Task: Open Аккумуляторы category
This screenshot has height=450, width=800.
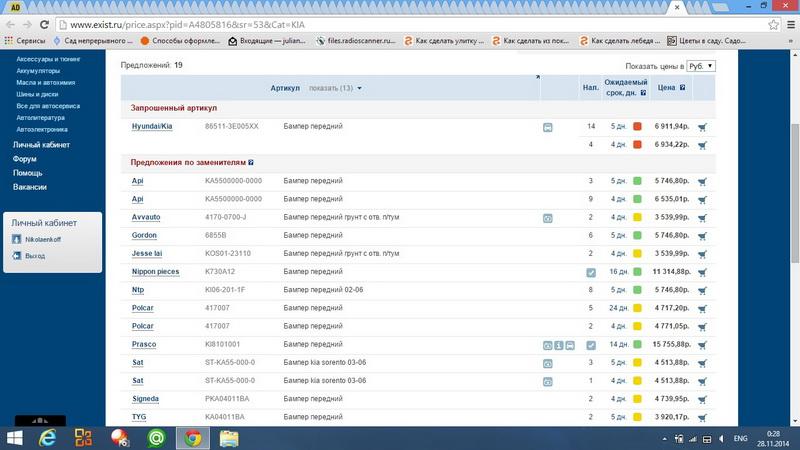Action: coord(38,71)
